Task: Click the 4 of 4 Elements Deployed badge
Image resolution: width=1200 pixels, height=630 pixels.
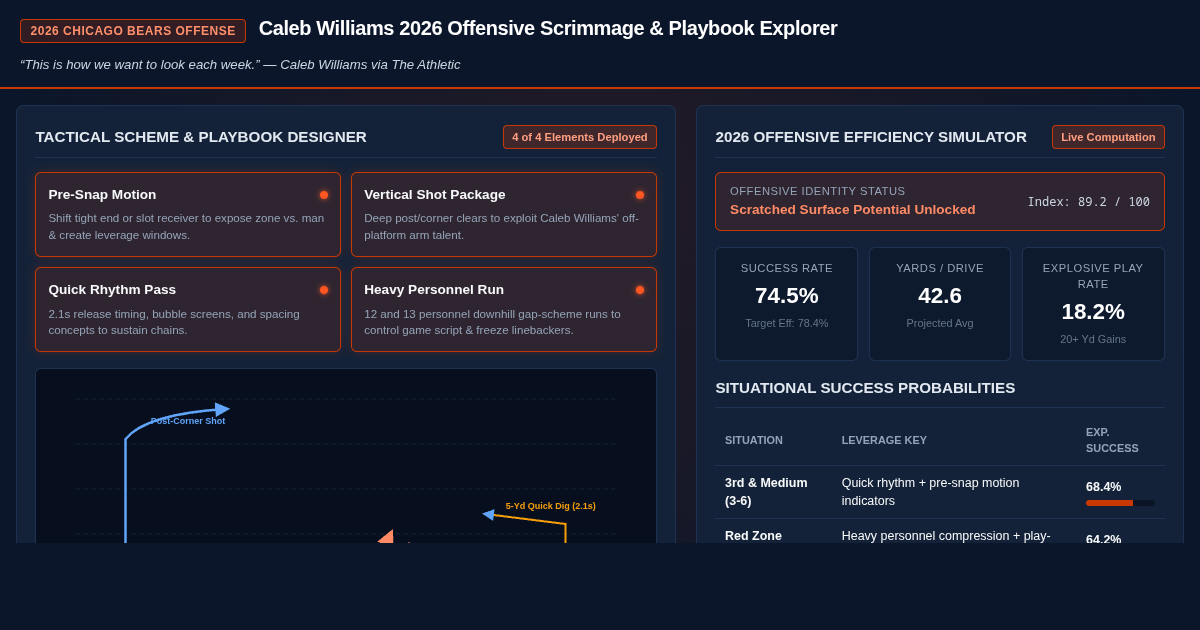Action: [x=580, y=137]
